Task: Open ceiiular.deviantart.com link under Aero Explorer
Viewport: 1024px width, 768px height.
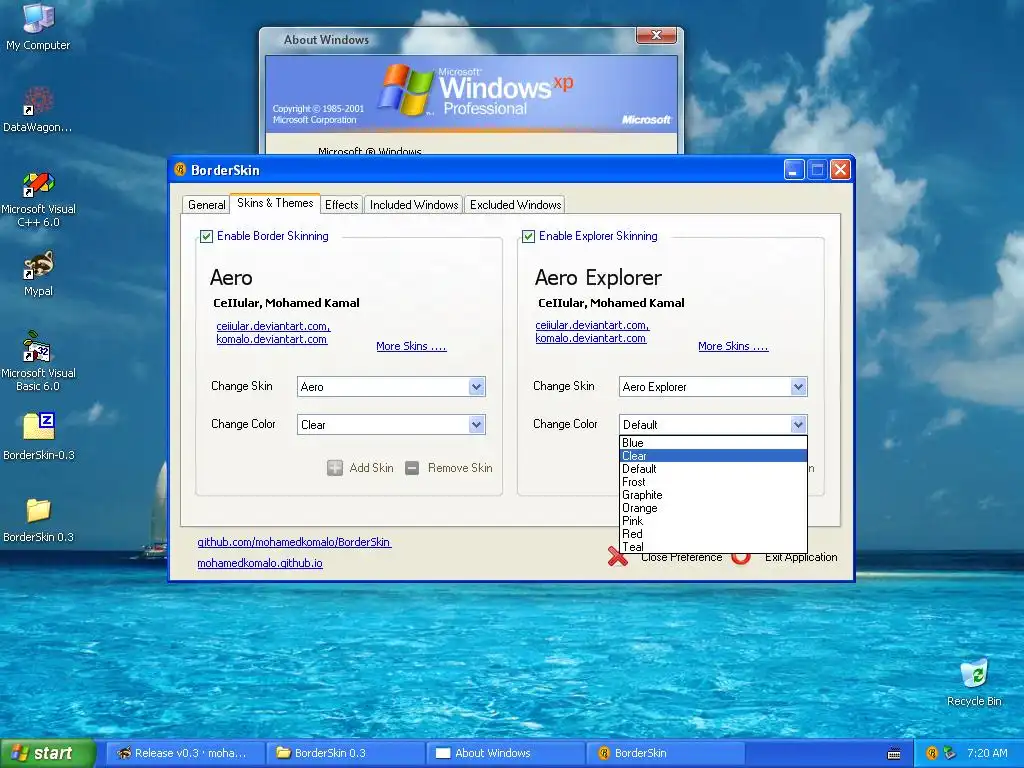Action: [x=592, y=325]
